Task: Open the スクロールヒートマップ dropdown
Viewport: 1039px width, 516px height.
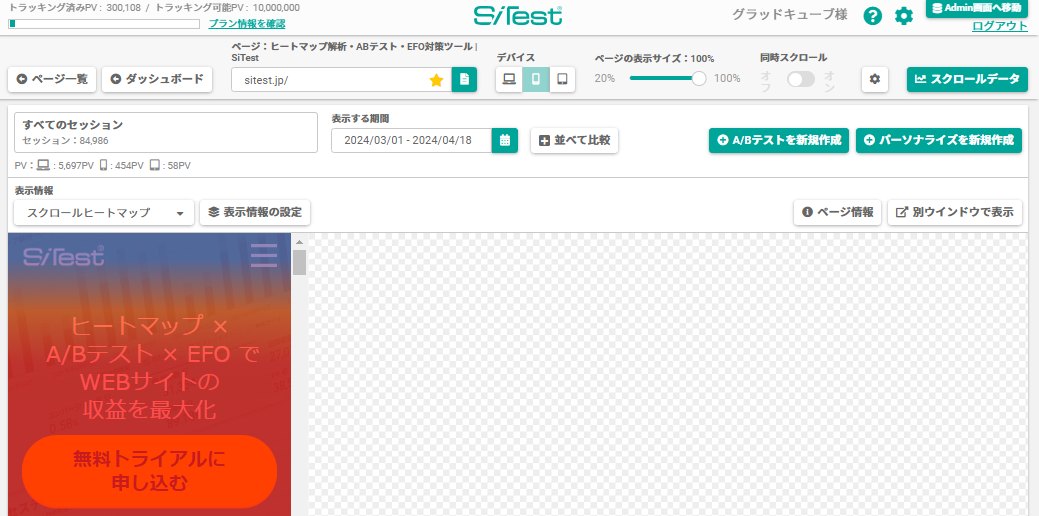Action: tap(104, 213)
